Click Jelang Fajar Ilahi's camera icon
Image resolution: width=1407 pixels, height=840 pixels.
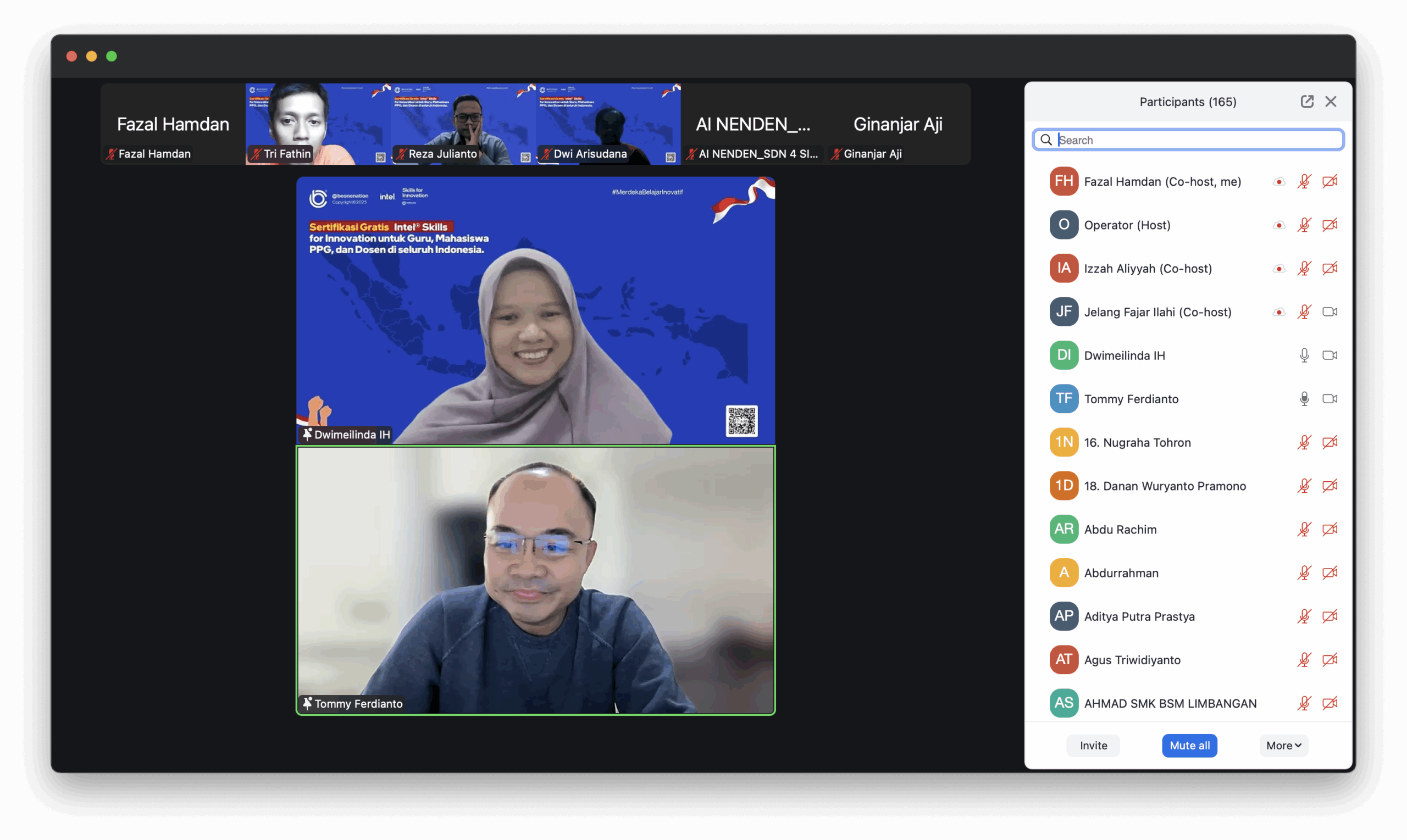point(1330,312)
